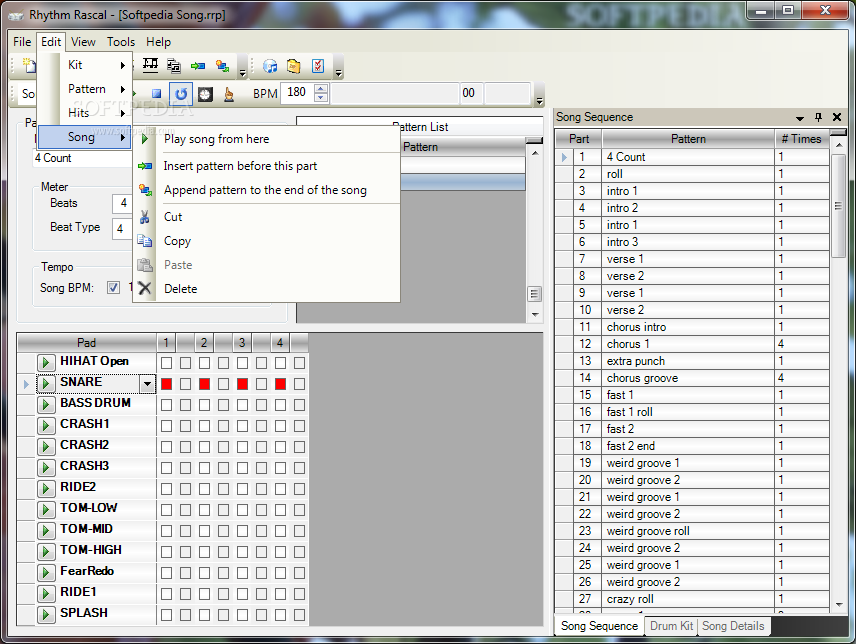Select Copy from the Song submenu
The height and width of the screenshot is (644, 856).
266,241
